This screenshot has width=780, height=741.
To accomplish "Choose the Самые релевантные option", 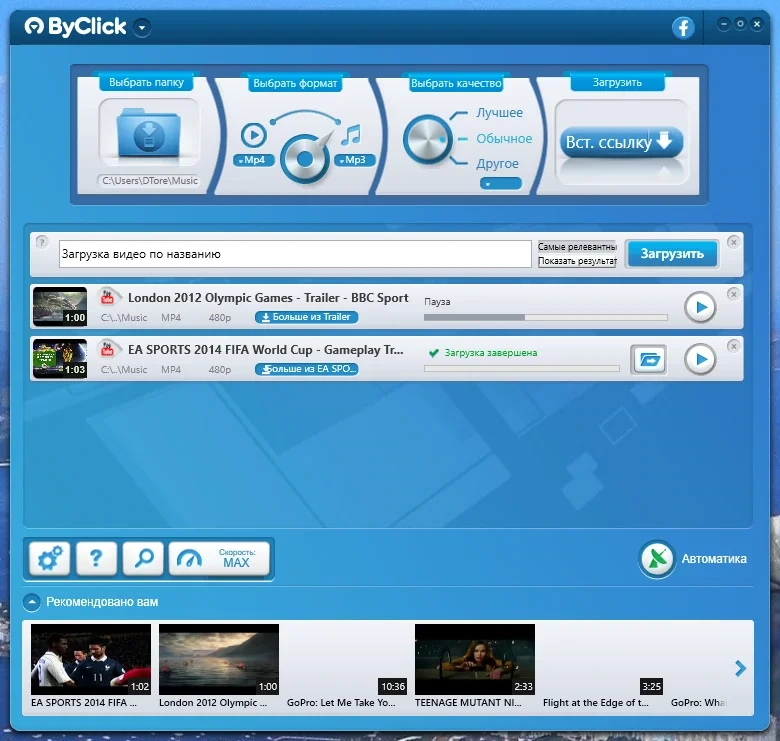I will [x=577, y=247].
